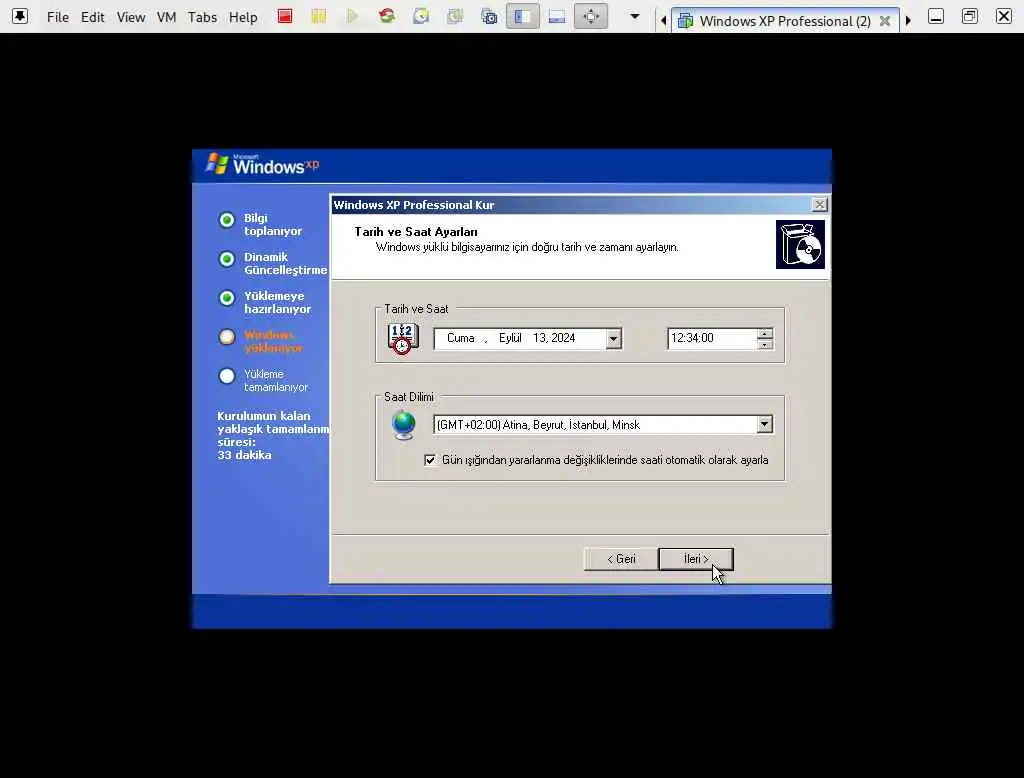Click the Windows yükleniyor step indicator
Image resolution: width=1024 pixels, height=778 pixels.
[227, 337]
